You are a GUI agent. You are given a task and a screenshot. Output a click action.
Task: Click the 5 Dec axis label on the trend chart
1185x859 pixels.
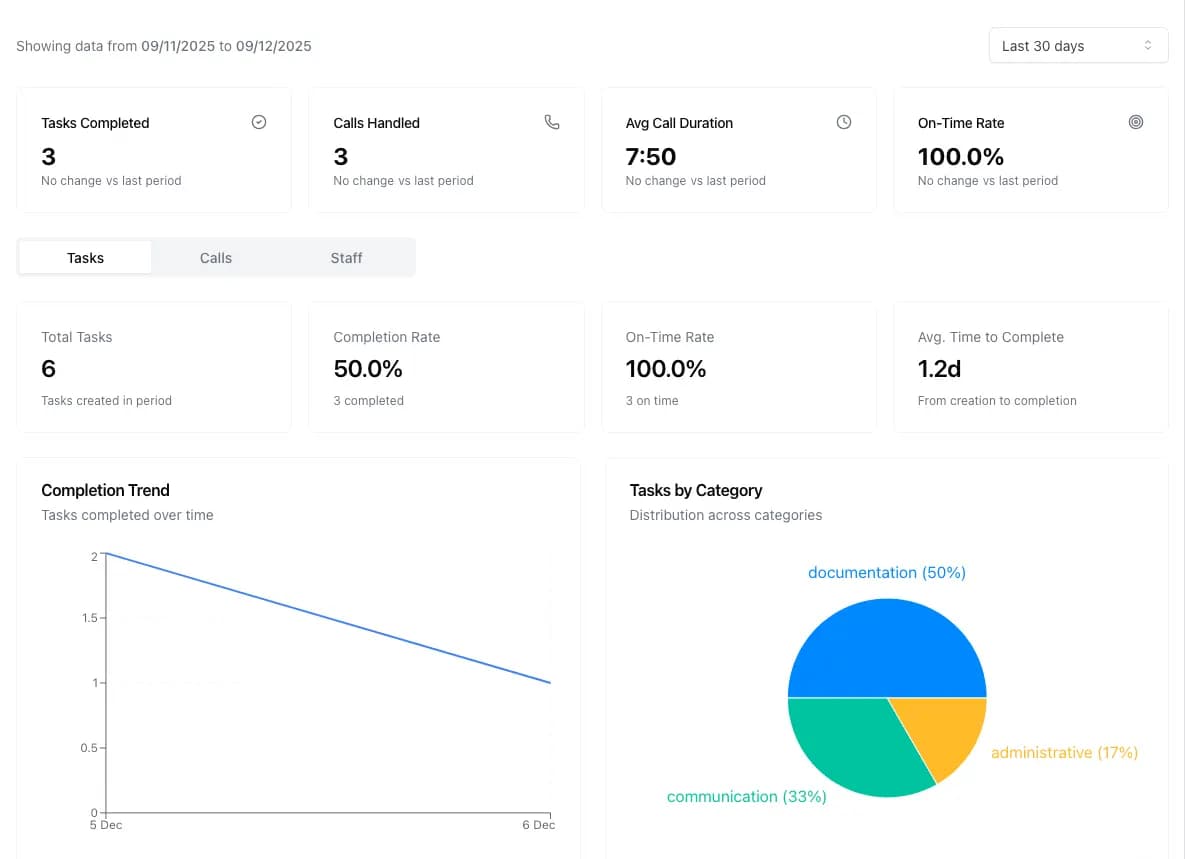pos(105,825)
